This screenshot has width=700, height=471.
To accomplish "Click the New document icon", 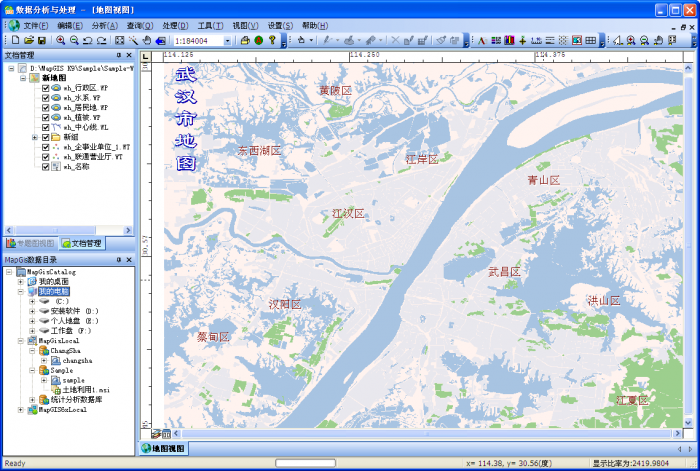I will pyautogui.click(x=15, y=40).
